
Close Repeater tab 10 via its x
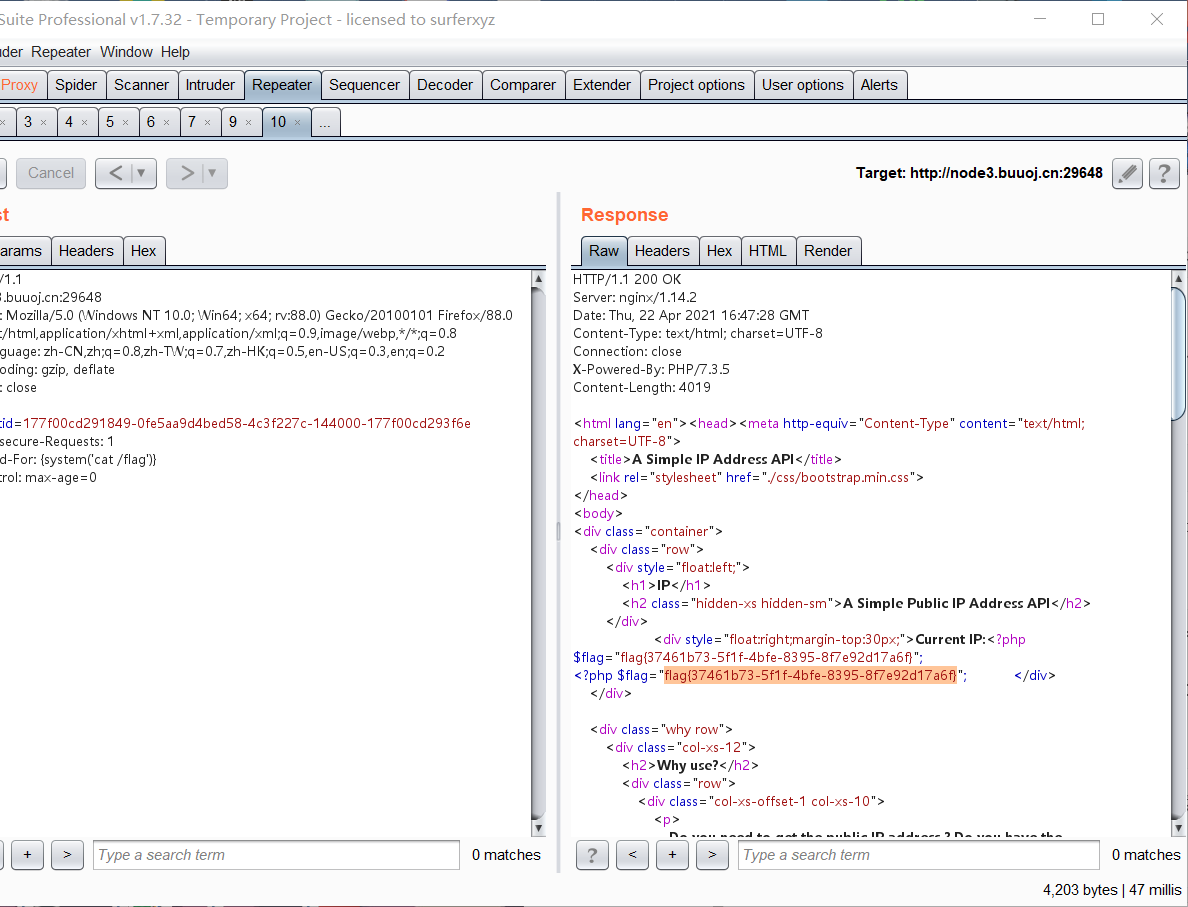pyautogui.click(x=297, y=122)
